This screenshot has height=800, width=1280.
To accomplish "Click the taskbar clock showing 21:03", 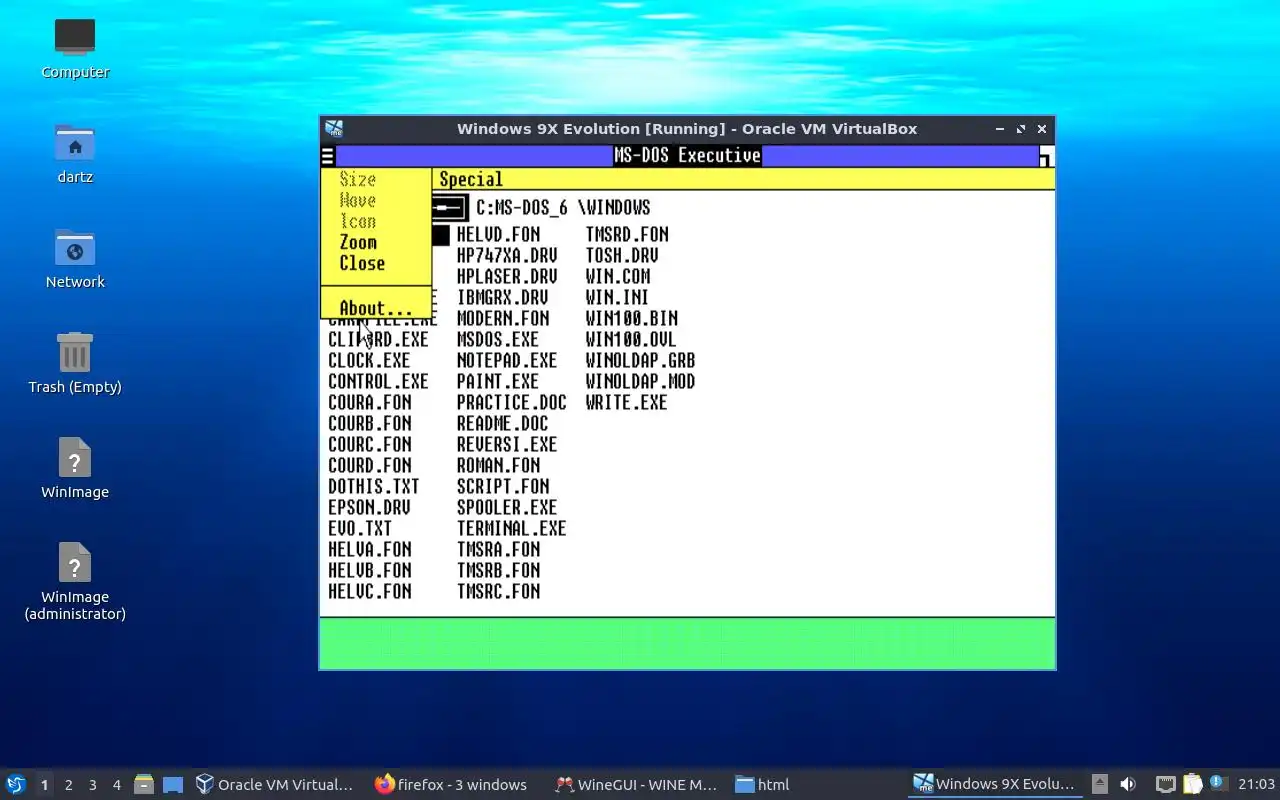I will 1256,784.
